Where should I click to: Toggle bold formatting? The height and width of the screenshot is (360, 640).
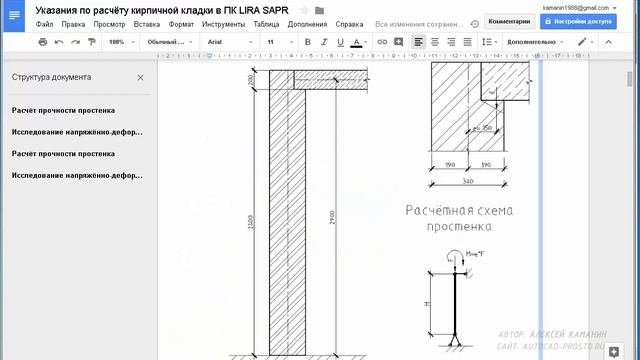click(308, 42)
